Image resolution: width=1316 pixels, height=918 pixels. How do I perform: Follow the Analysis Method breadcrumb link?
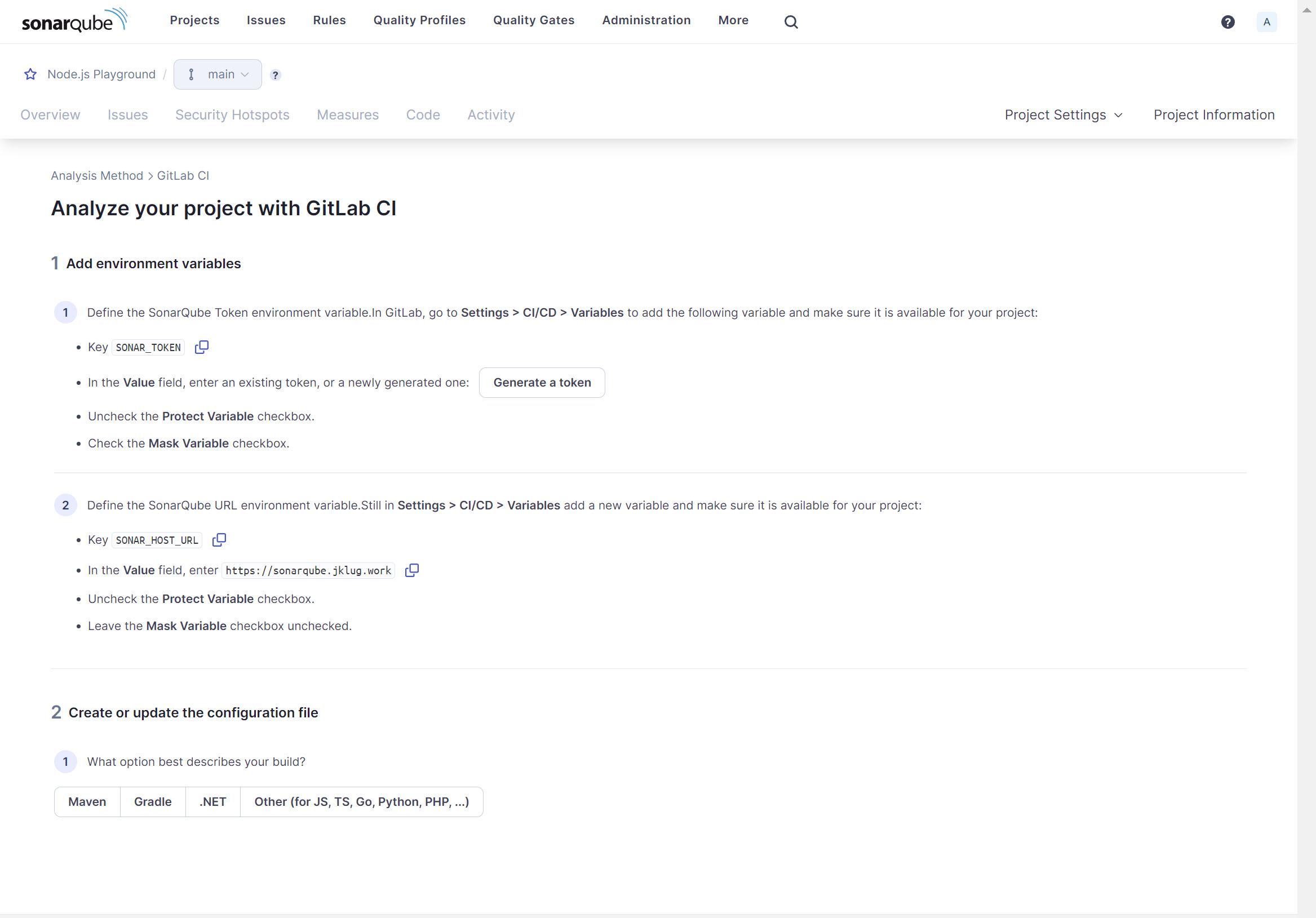point(97,176)
